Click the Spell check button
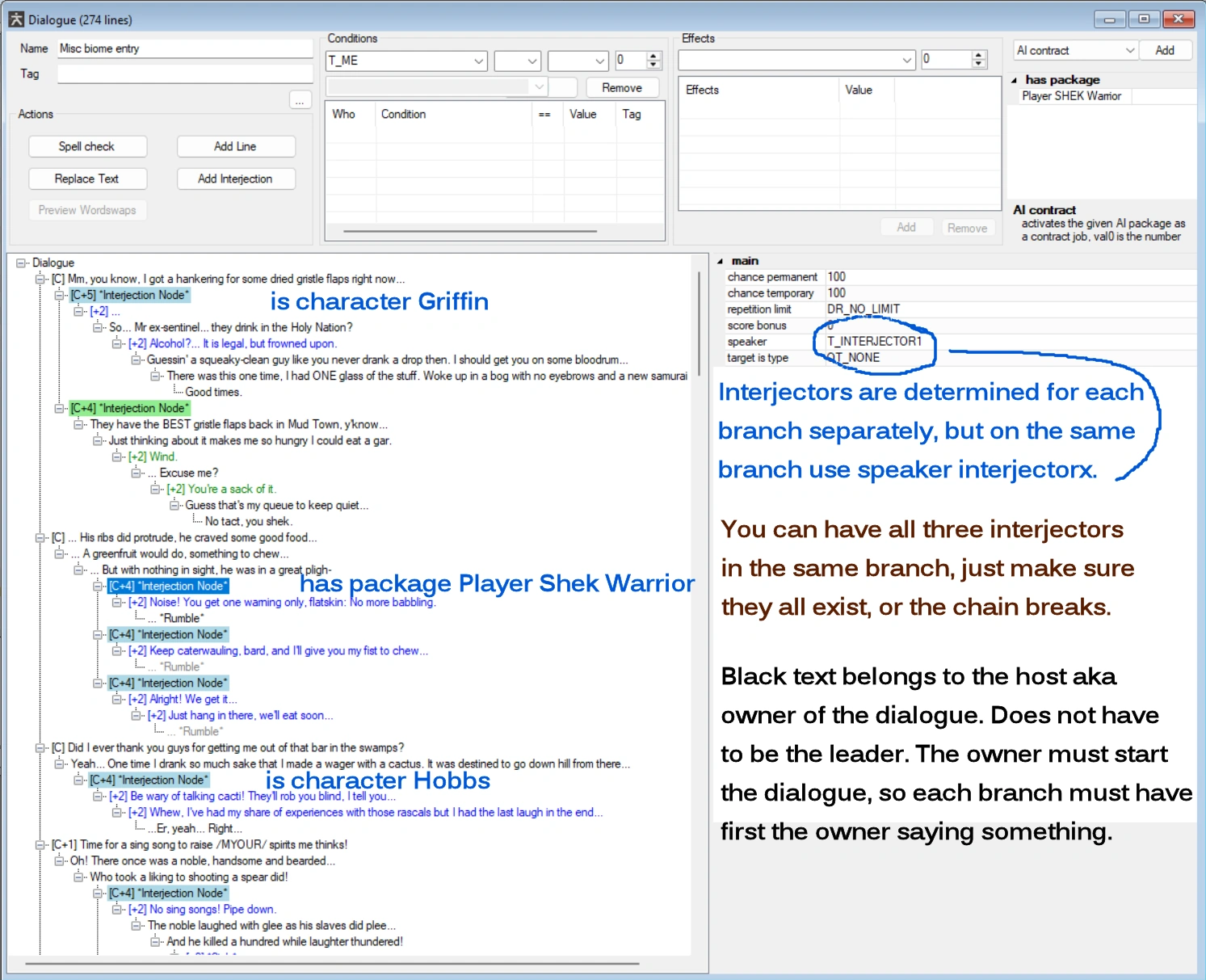The width and height of the screenshot is (1206, 980). pos(87,146)
